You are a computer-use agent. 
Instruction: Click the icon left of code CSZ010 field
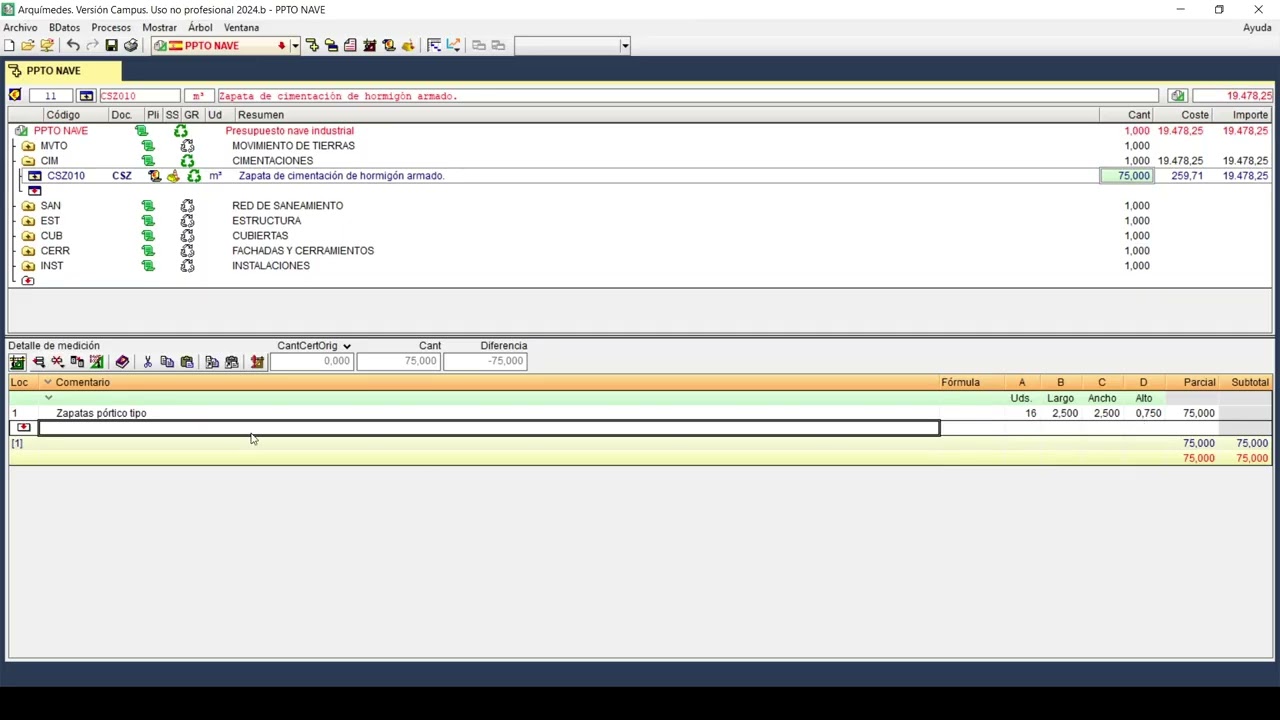click(x=86, y=96)
